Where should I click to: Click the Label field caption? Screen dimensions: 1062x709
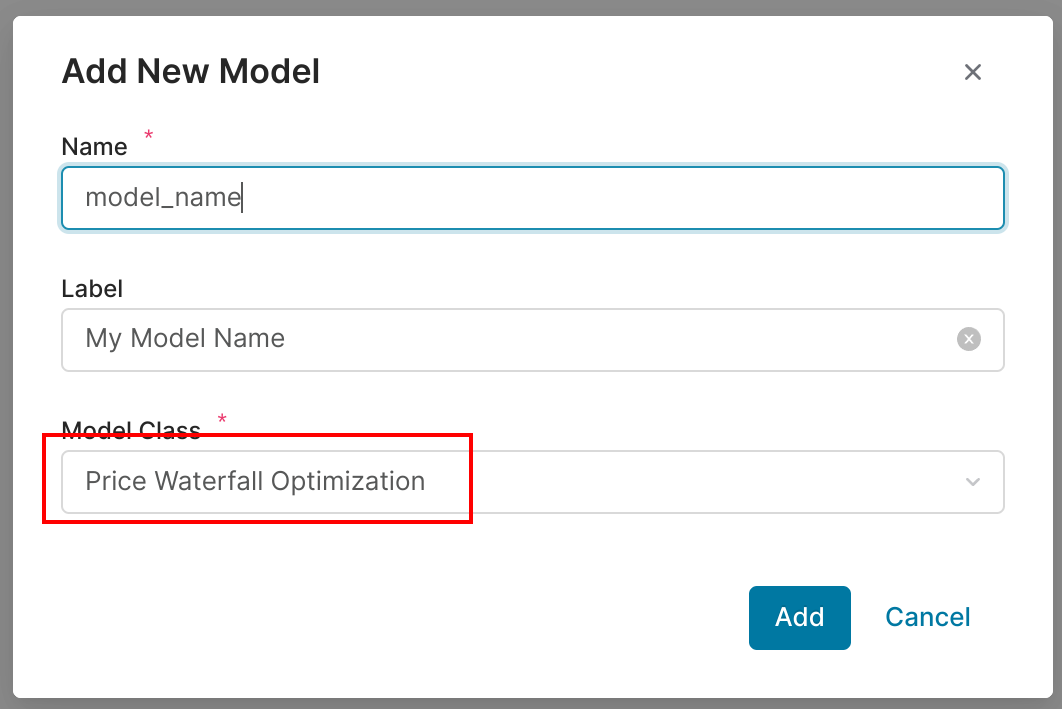tap(92, 289)
